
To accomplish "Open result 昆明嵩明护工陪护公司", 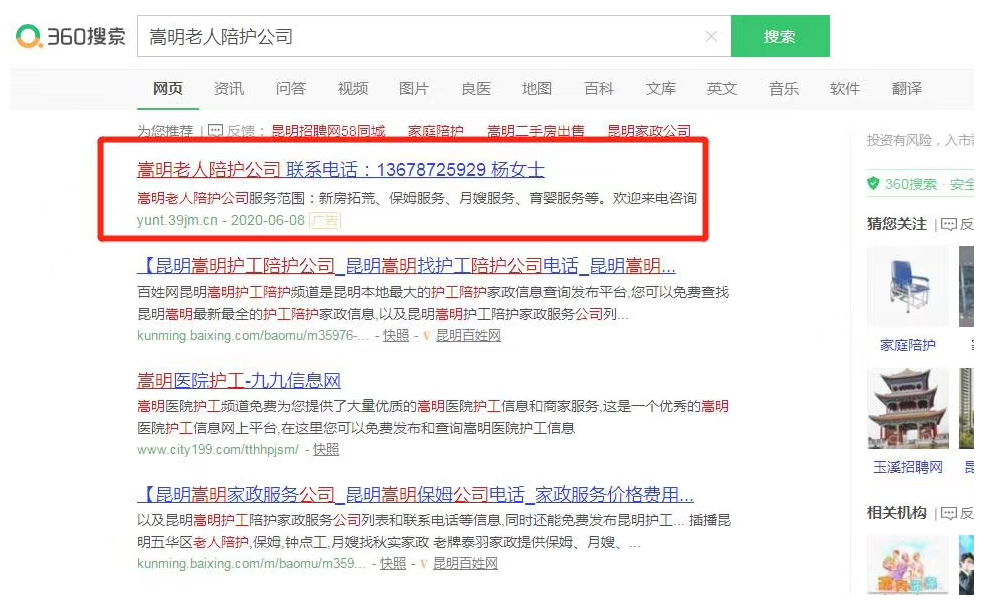I will click(406, 266).
